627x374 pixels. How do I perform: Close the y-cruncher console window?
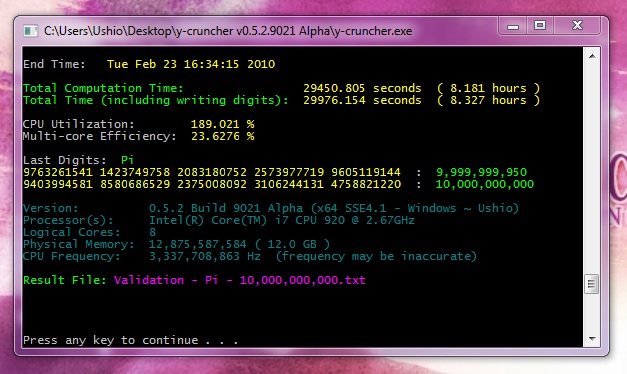pos(577,26)
